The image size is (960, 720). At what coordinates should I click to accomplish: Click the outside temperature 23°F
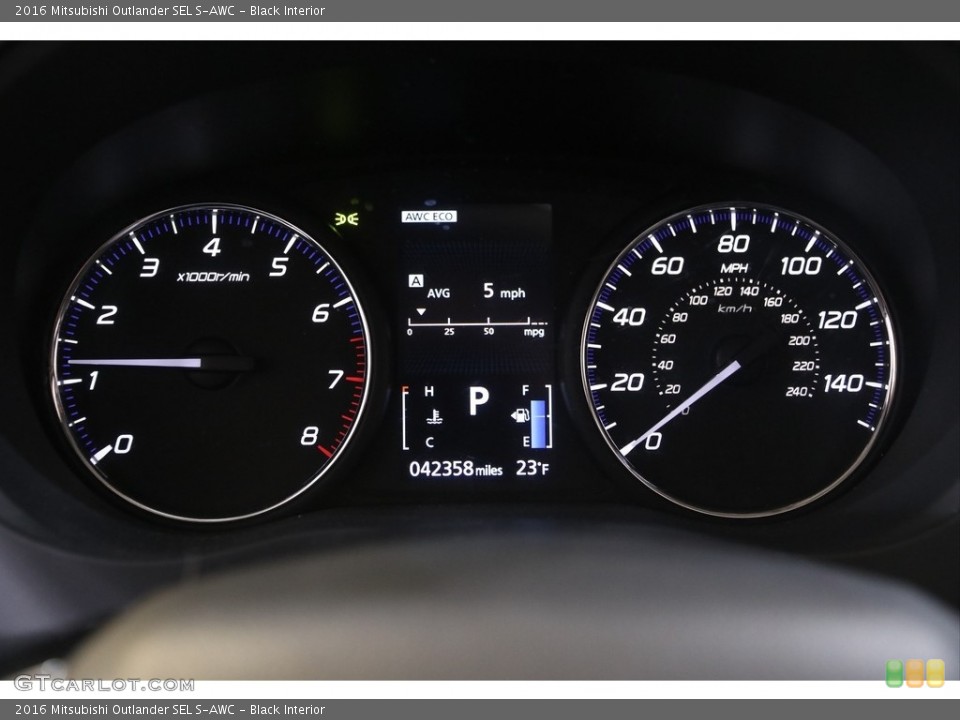[x=532, y=468]
